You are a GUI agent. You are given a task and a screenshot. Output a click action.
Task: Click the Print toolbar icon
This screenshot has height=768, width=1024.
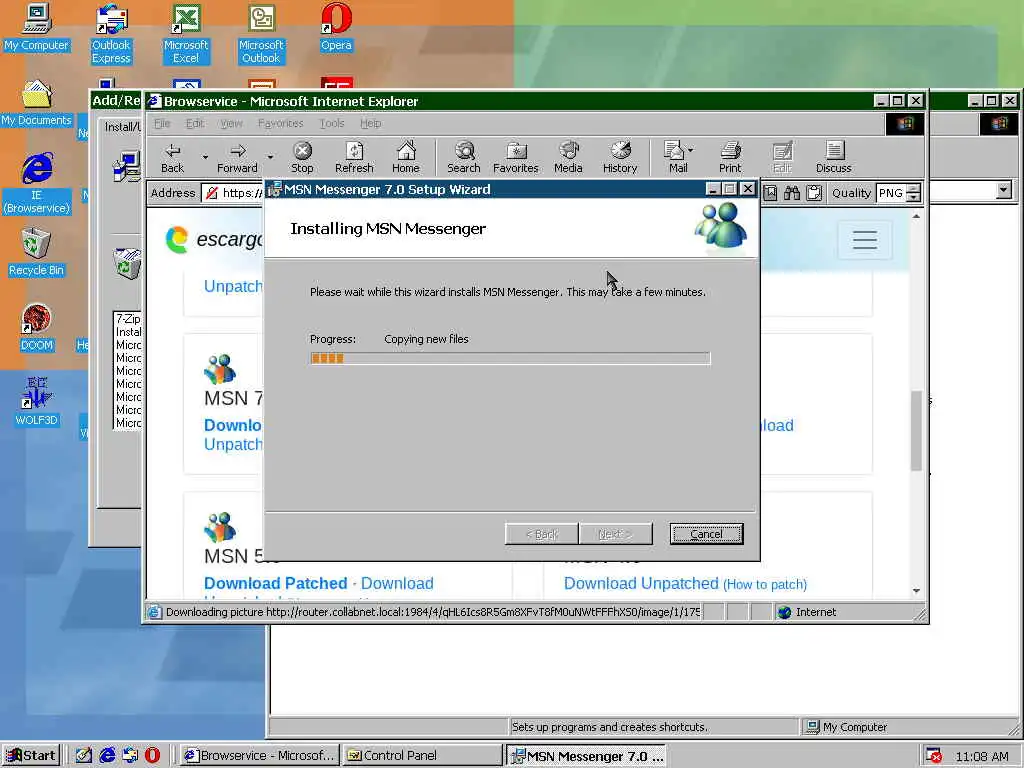[x=730, y=158]
